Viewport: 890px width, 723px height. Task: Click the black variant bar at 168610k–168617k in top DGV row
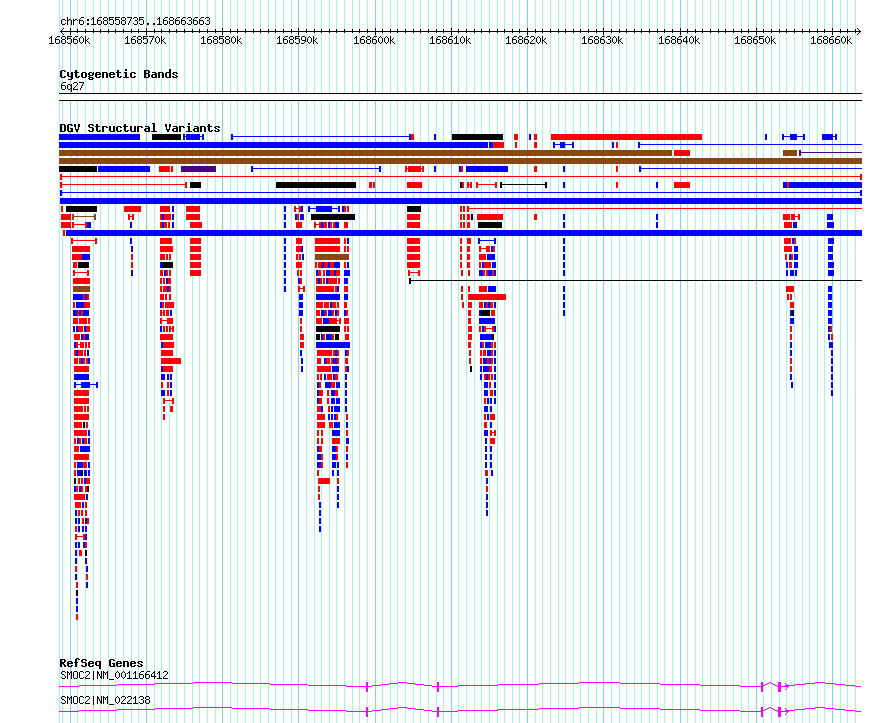tap(477, 137)
